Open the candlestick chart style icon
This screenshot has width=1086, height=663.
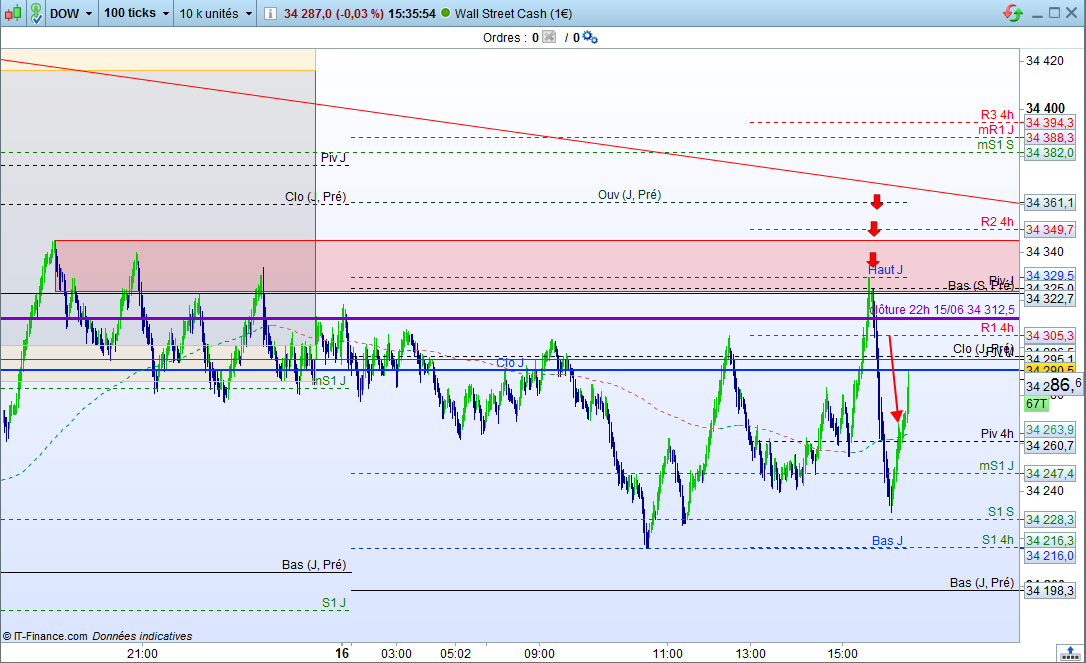(13, 13)
